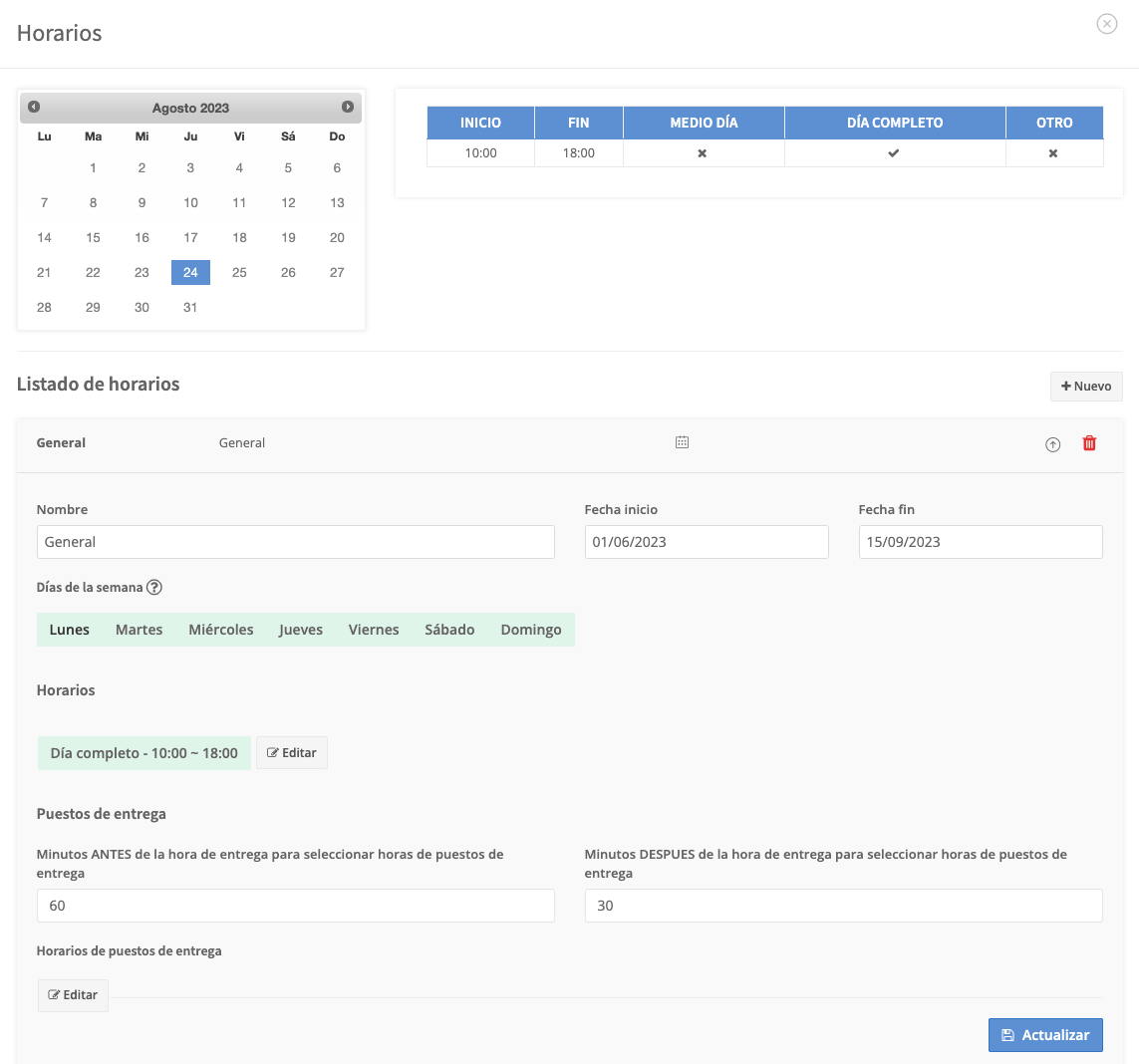Toggle Miércoles weekday
This screenshot has width=1139, height=1064.
point(221,630)
